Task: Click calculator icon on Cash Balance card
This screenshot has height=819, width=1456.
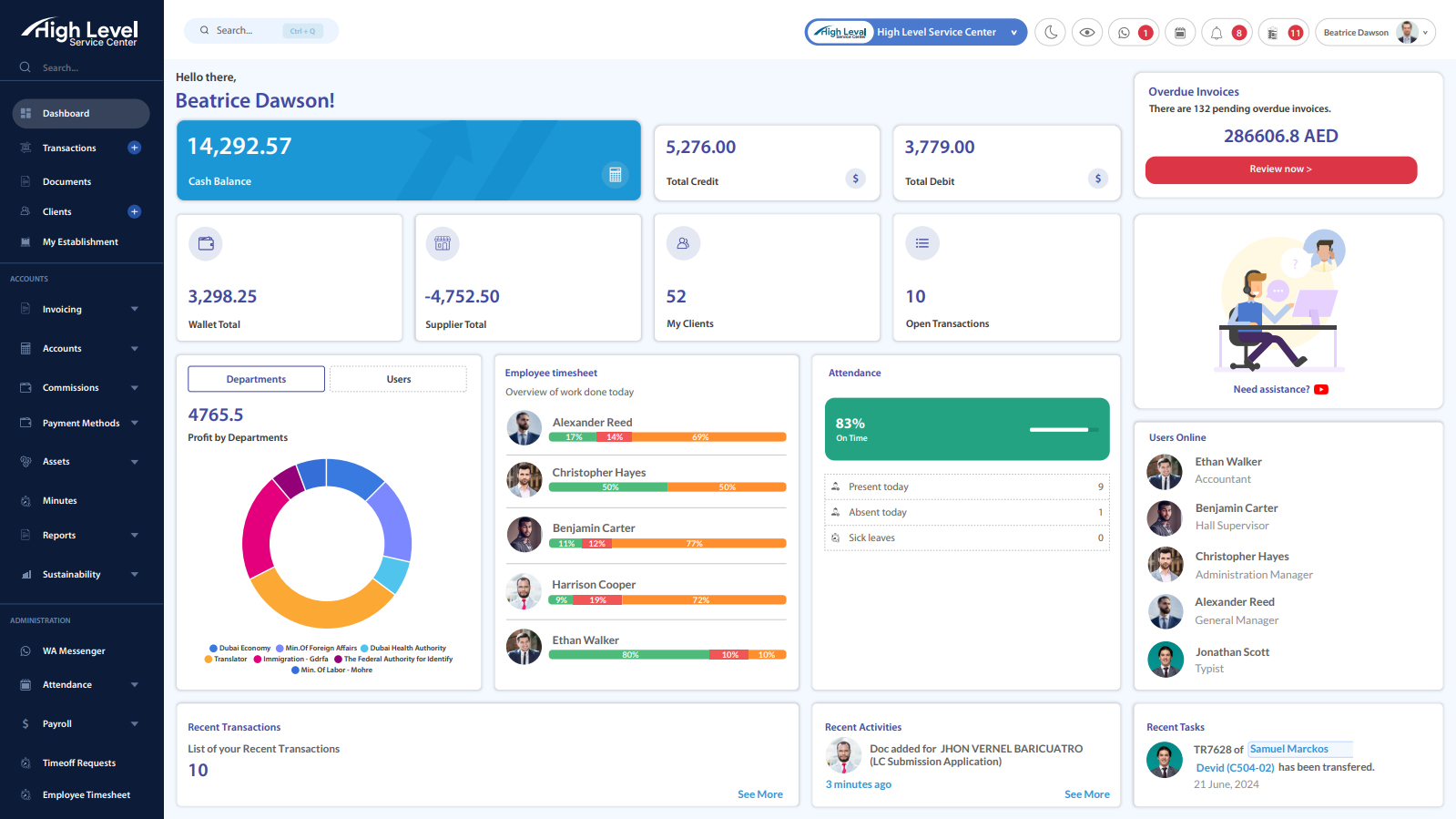Action: pyautogui.click(x=616, y=175)
